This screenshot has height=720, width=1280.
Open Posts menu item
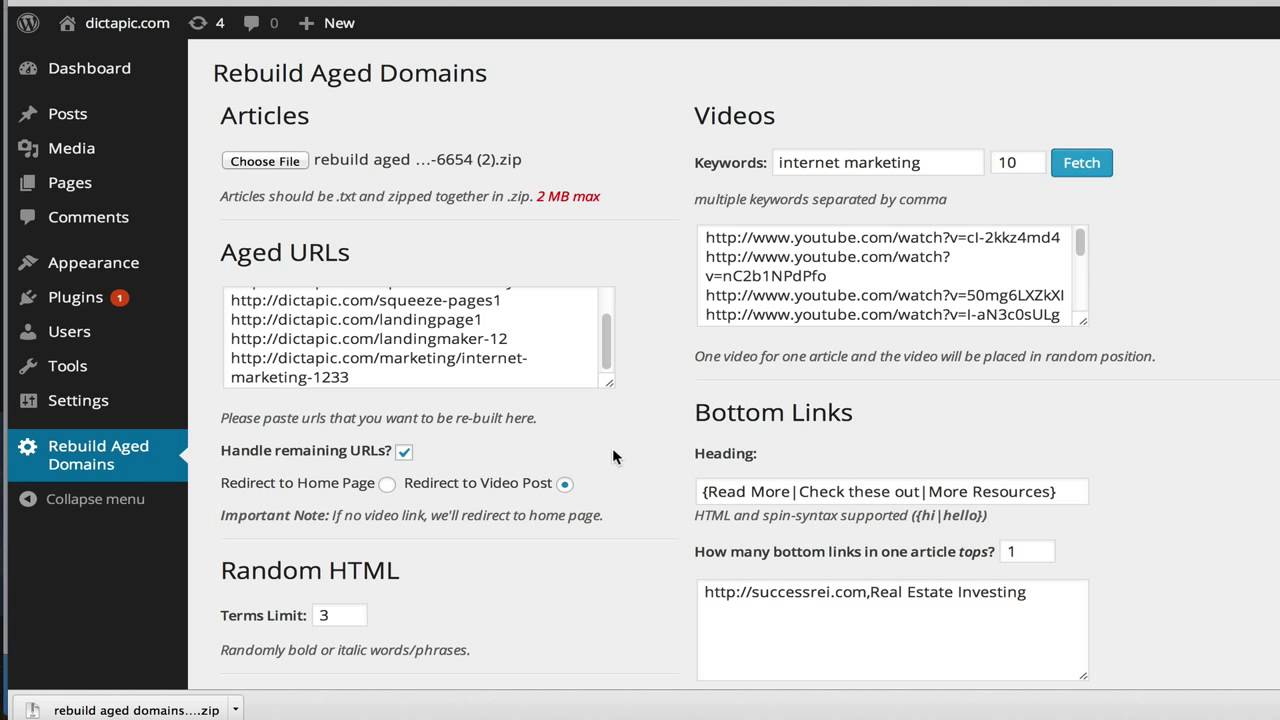(x=68, y=114)
